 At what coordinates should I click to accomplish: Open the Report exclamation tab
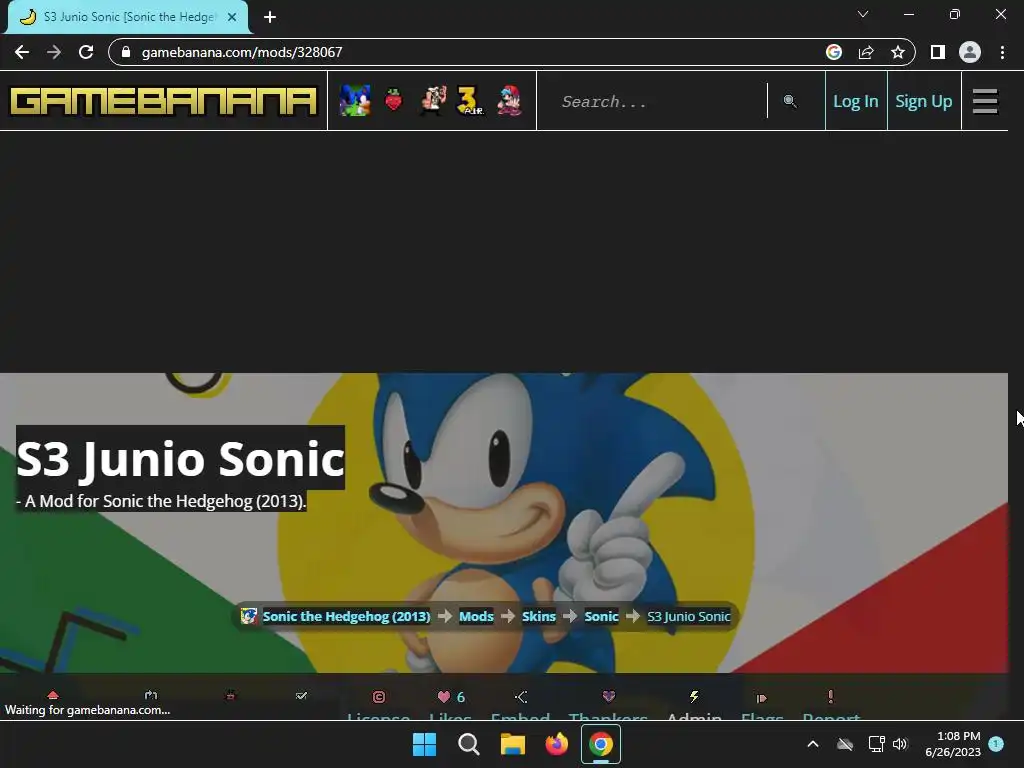(831, 697)
